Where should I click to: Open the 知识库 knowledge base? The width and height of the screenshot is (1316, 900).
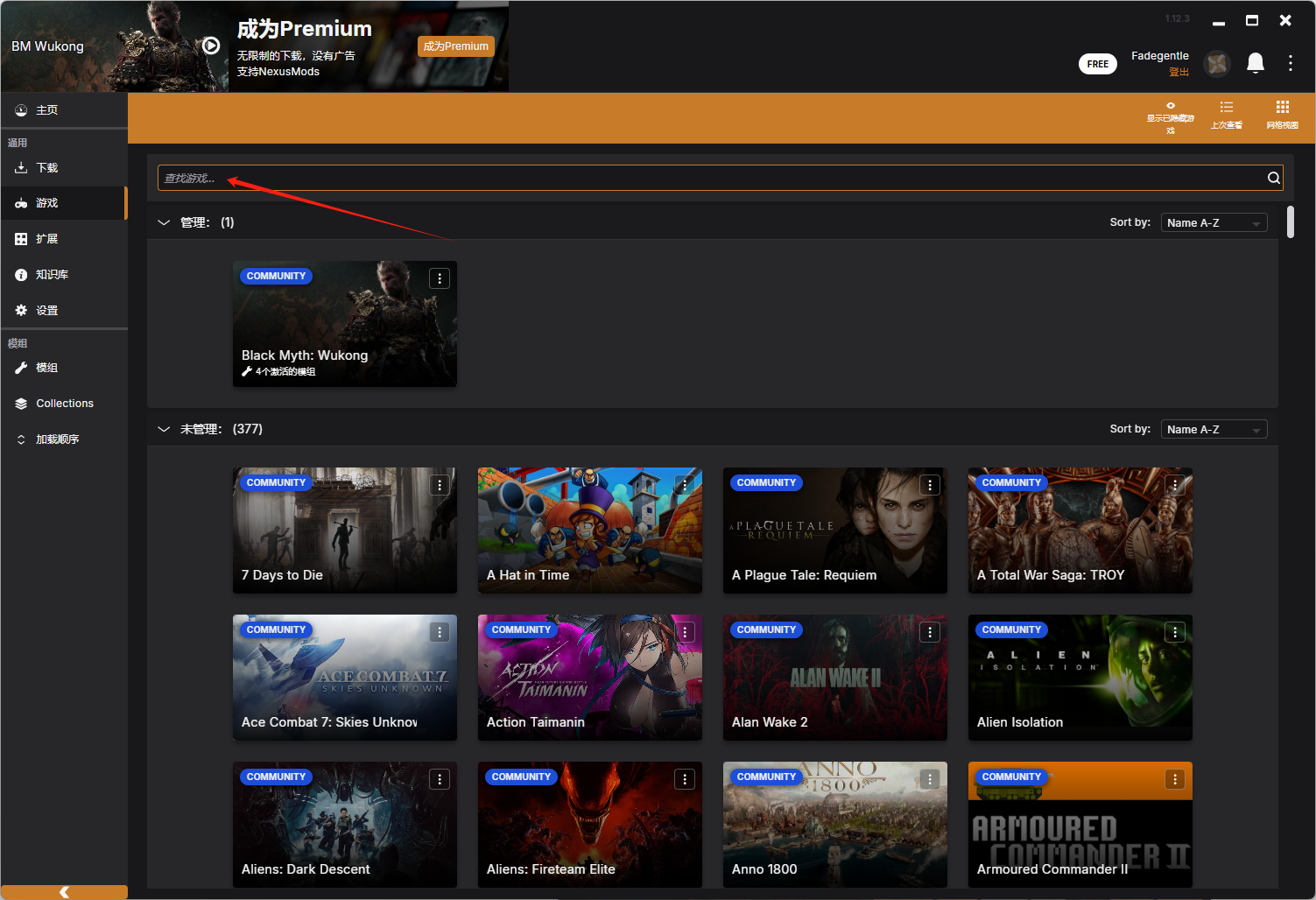(64, 275)
